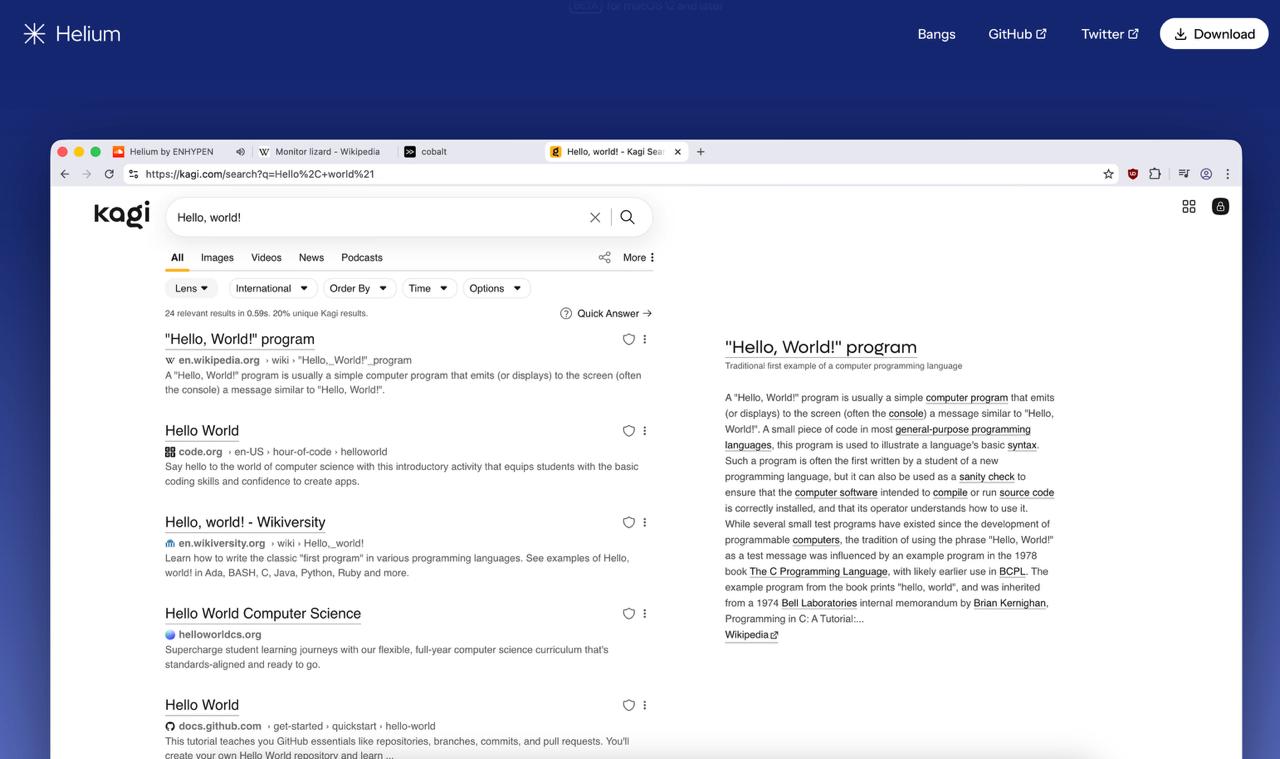This screenshot has width=1280, height=759.
Task: Open a new browser tab
Action: tap(701, 152)
